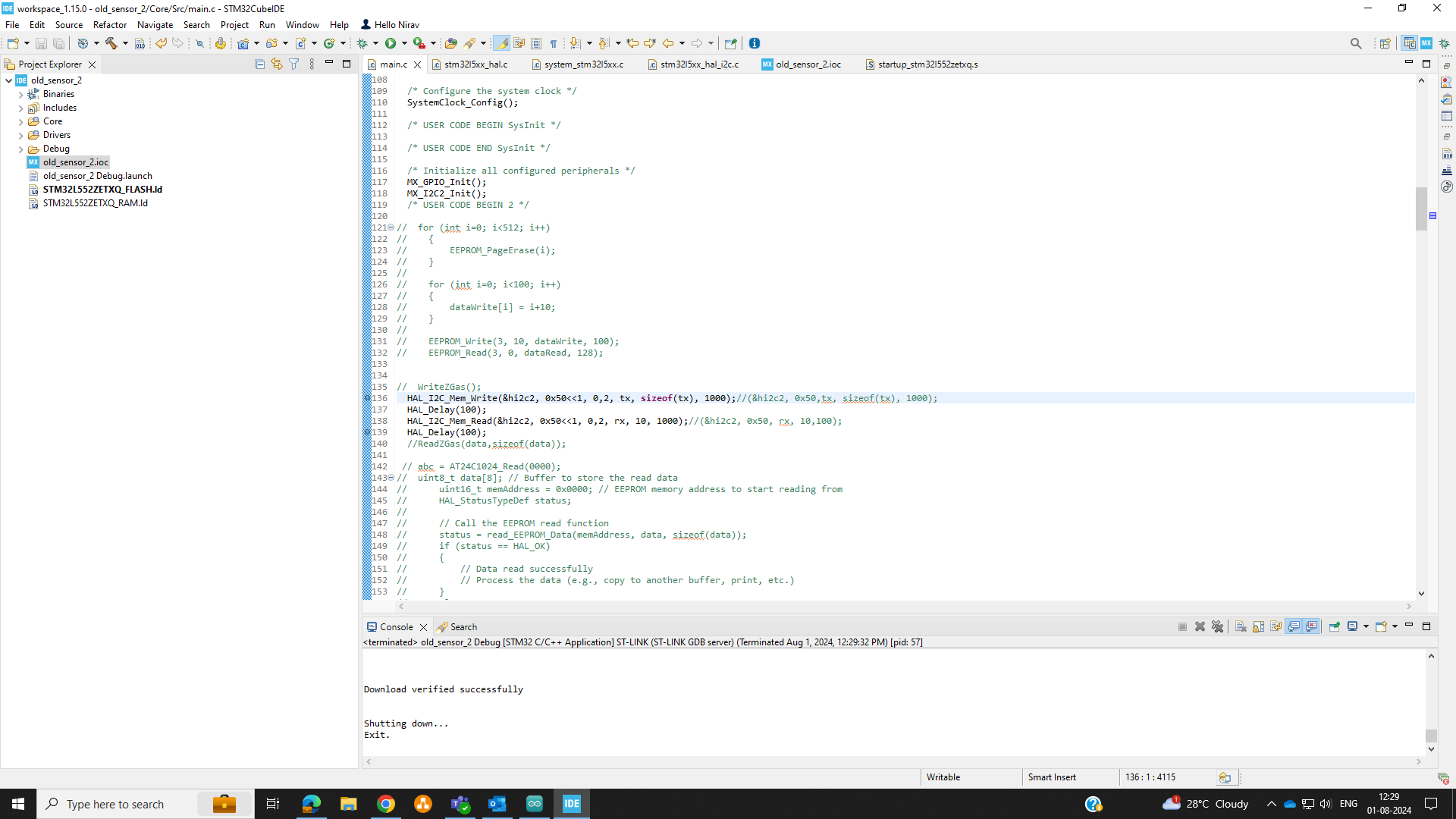
Task: Switch to the stm32l5xx_hal_i2c.c tab
Action: click(698, 64)
